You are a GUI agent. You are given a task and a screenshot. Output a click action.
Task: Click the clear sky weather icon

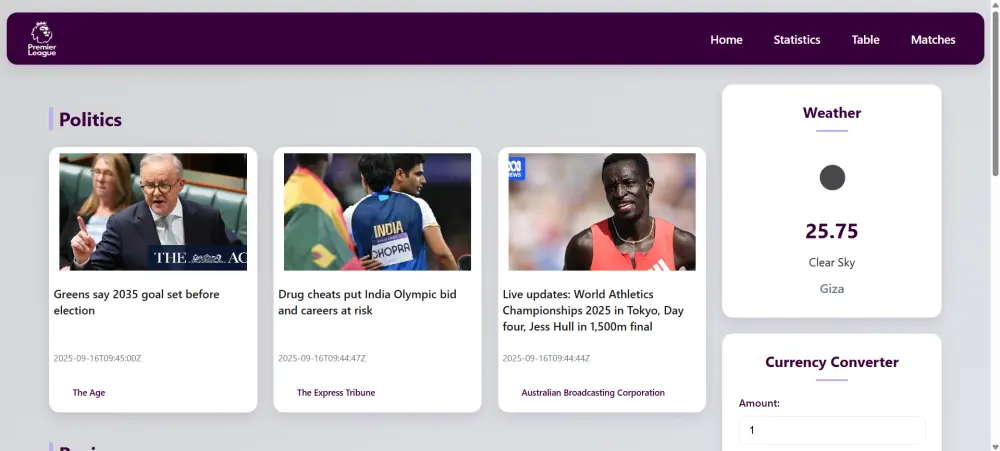[x=832, y=177]
